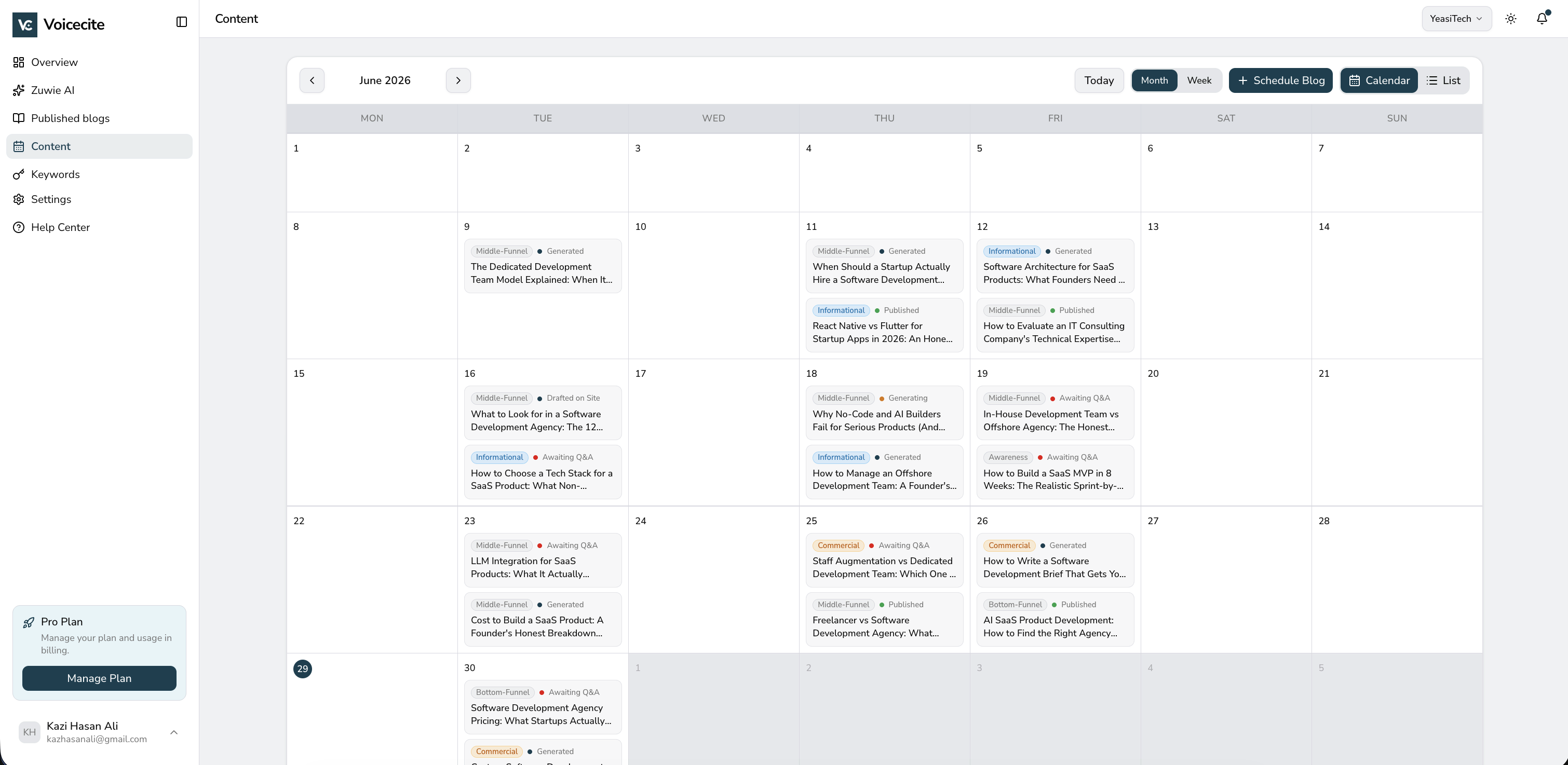The image size is (1568, 765).
Task: Open Published blogs page
Action: (x=99, y=118)
